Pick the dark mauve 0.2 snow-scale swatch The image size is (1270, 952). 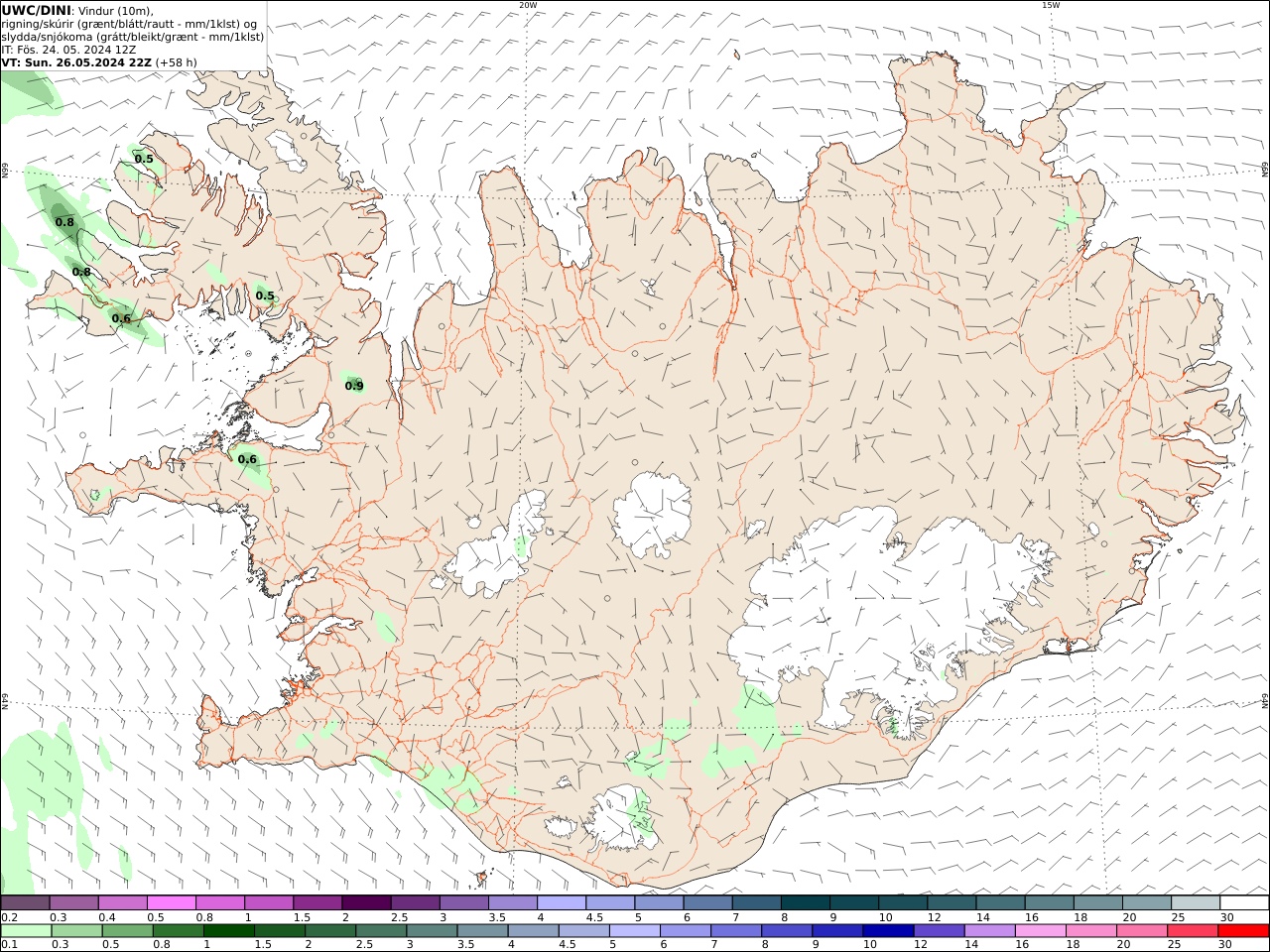pos(25,903)
